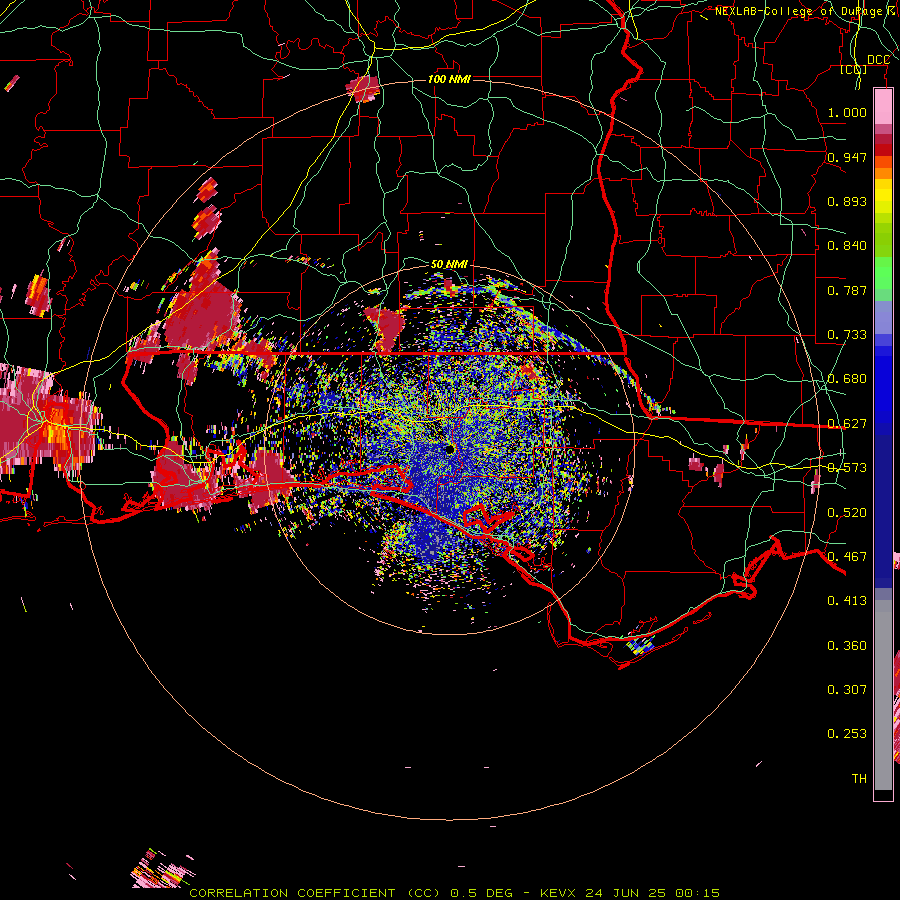The image size is (900, 900).
Task: Select the 0.680 scale value
Action: (x=847, y=379)
